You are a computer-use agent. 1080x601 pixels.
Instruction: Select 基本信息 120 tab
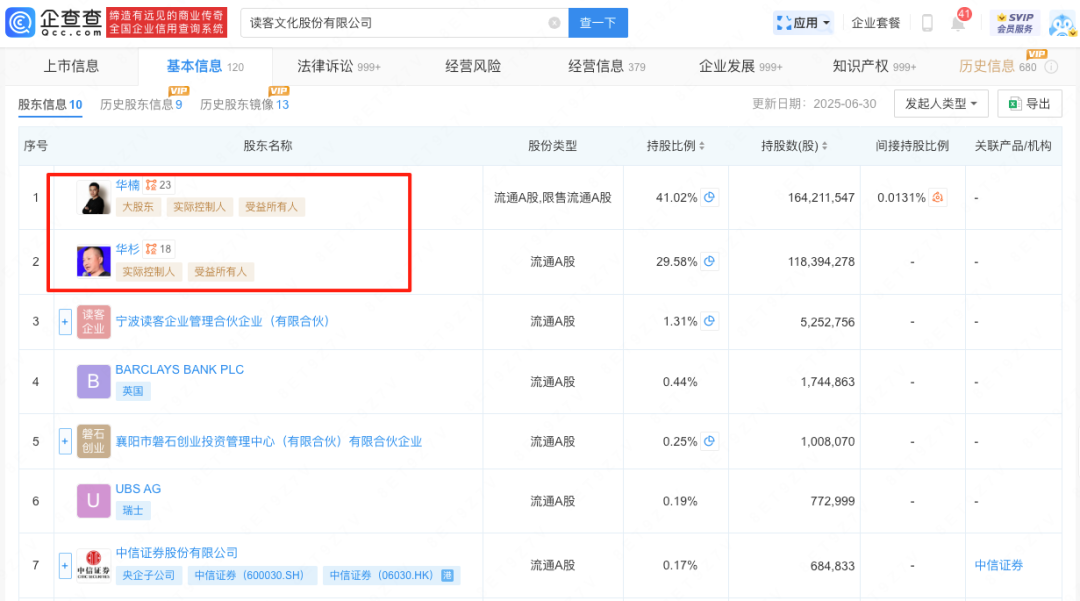[205, 67]
